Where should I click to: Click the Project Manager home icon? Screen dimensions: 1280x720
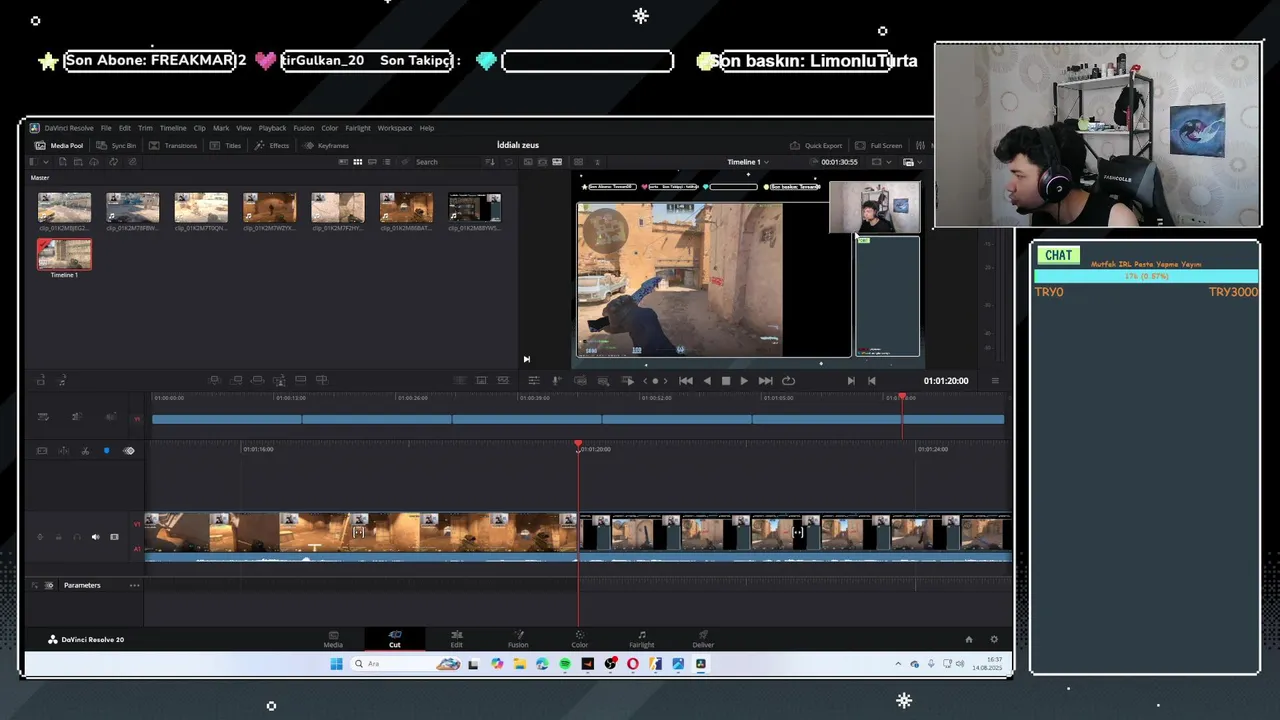[x=968, y=639]
